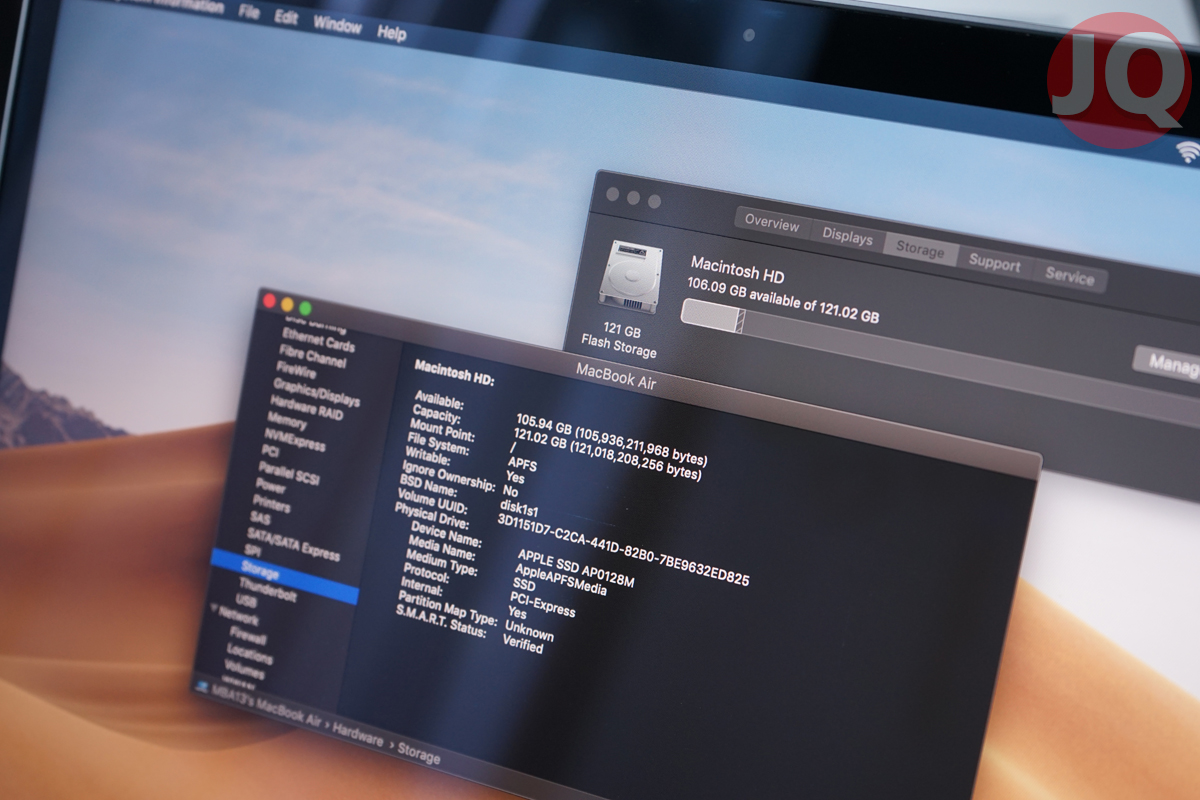Screen dimensions: 1200x800
Task: Select SATA/SATA Express in the sidebar
Action: (x=293, y=544)
